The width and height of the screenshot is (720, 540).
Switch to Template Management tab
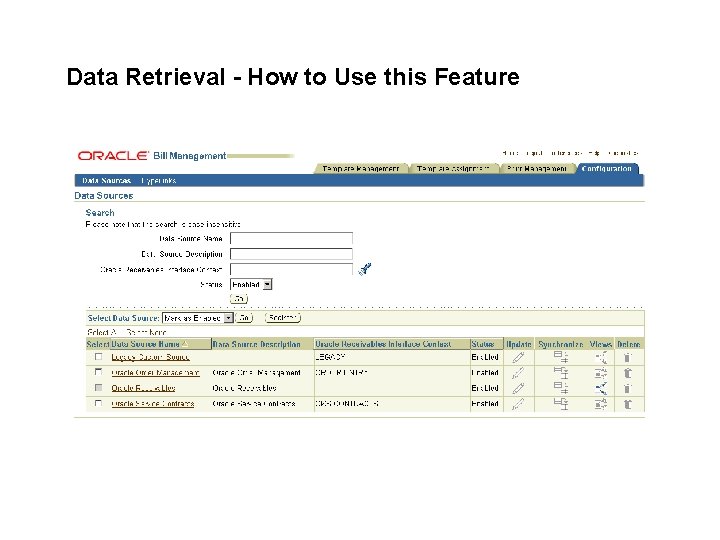click(x=360, y=169)
